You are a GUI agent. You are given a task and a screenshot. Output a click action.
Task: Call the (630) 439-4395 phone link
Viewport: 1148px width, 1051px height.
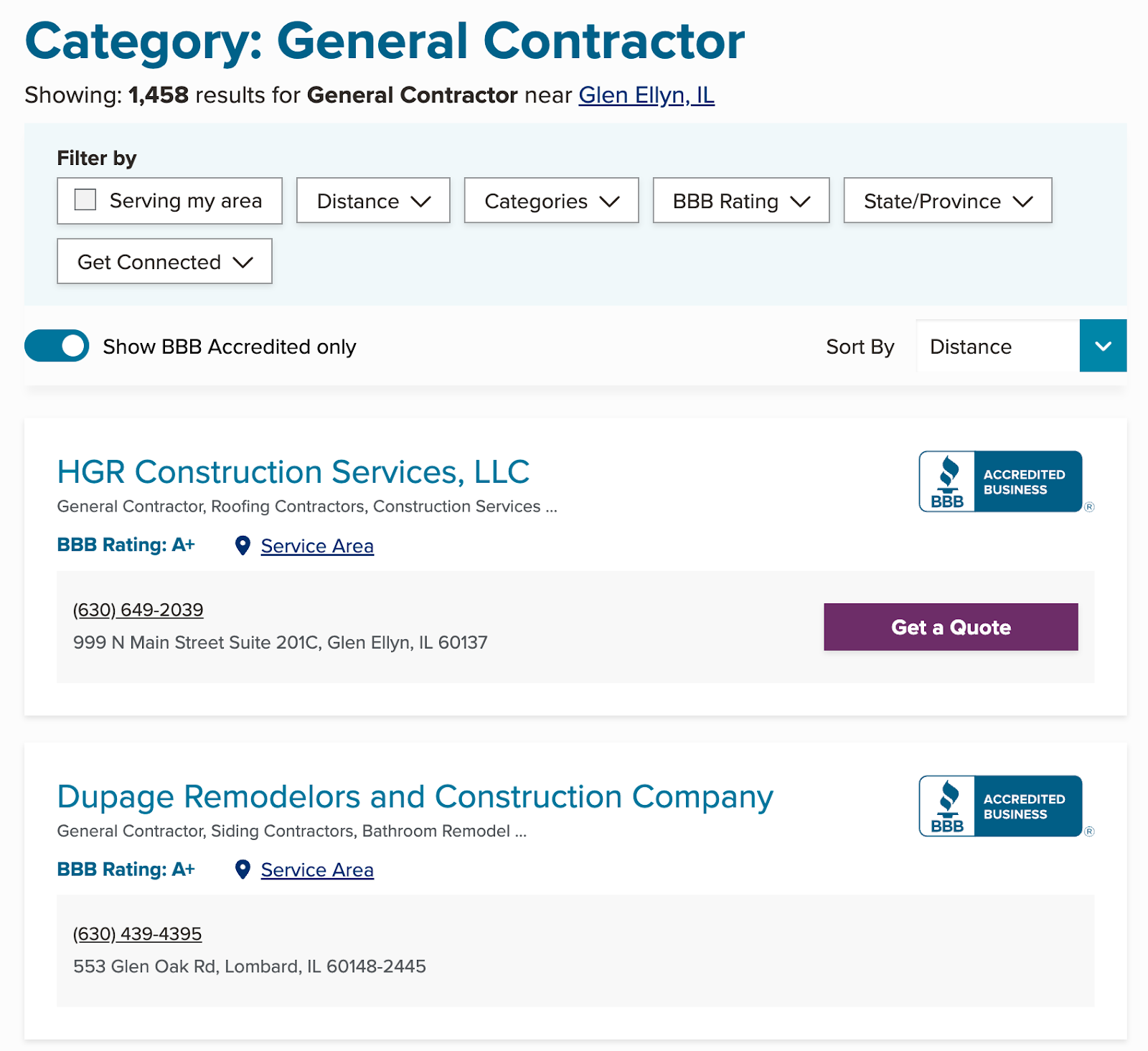point(136,933)
